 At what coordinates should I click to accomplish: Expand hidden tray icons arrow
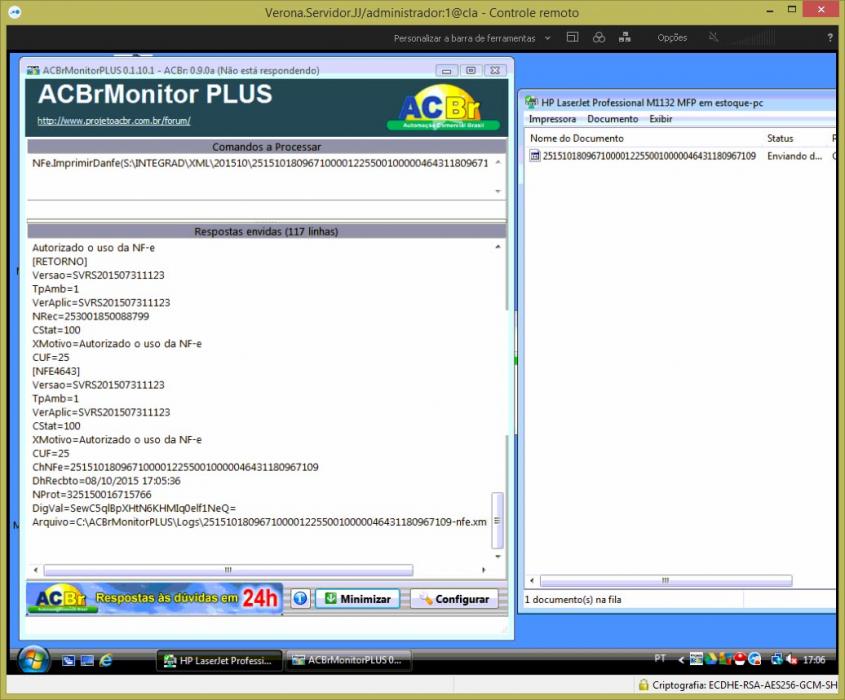681,660
